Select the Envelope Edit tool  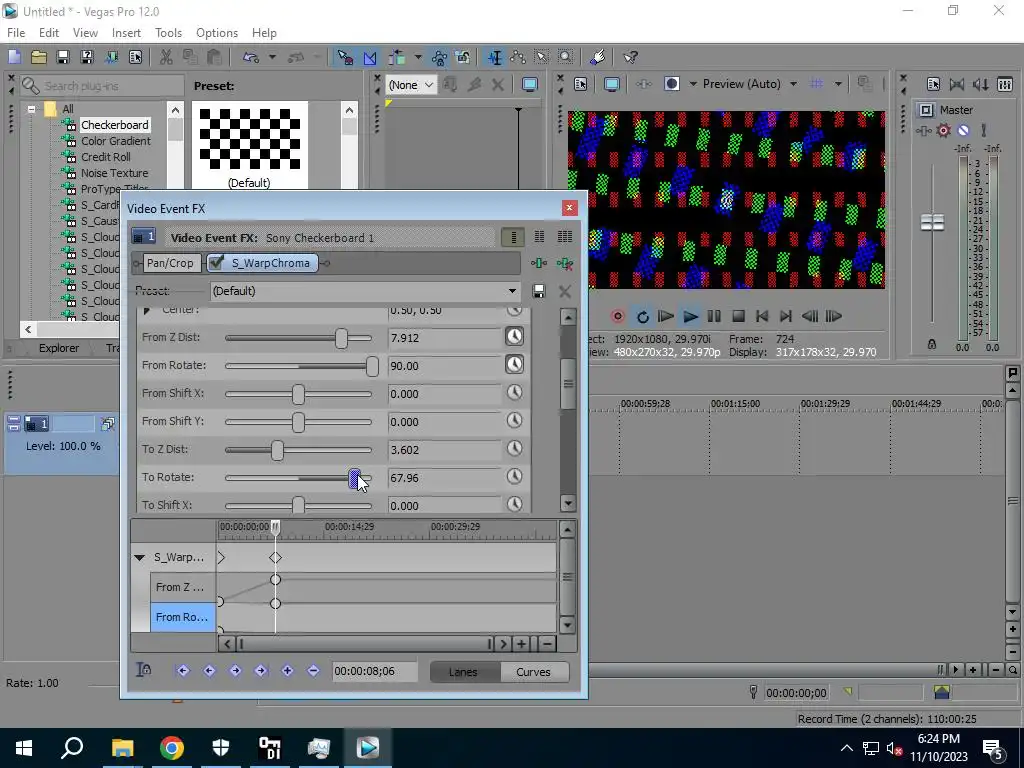coord(519,57)
